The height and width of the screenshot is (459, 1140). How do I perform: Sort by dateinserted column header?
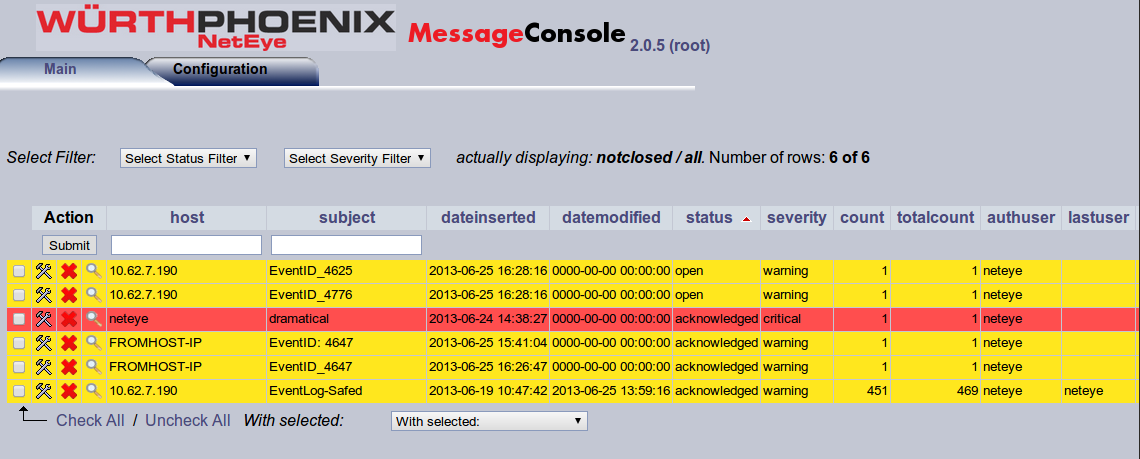click(x=489, y=217)
